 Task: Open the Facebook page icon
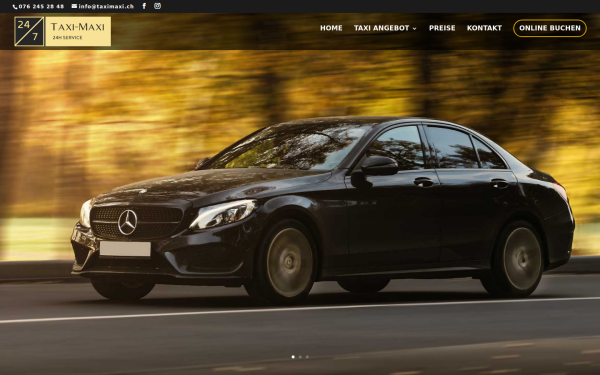click(144, 6)
